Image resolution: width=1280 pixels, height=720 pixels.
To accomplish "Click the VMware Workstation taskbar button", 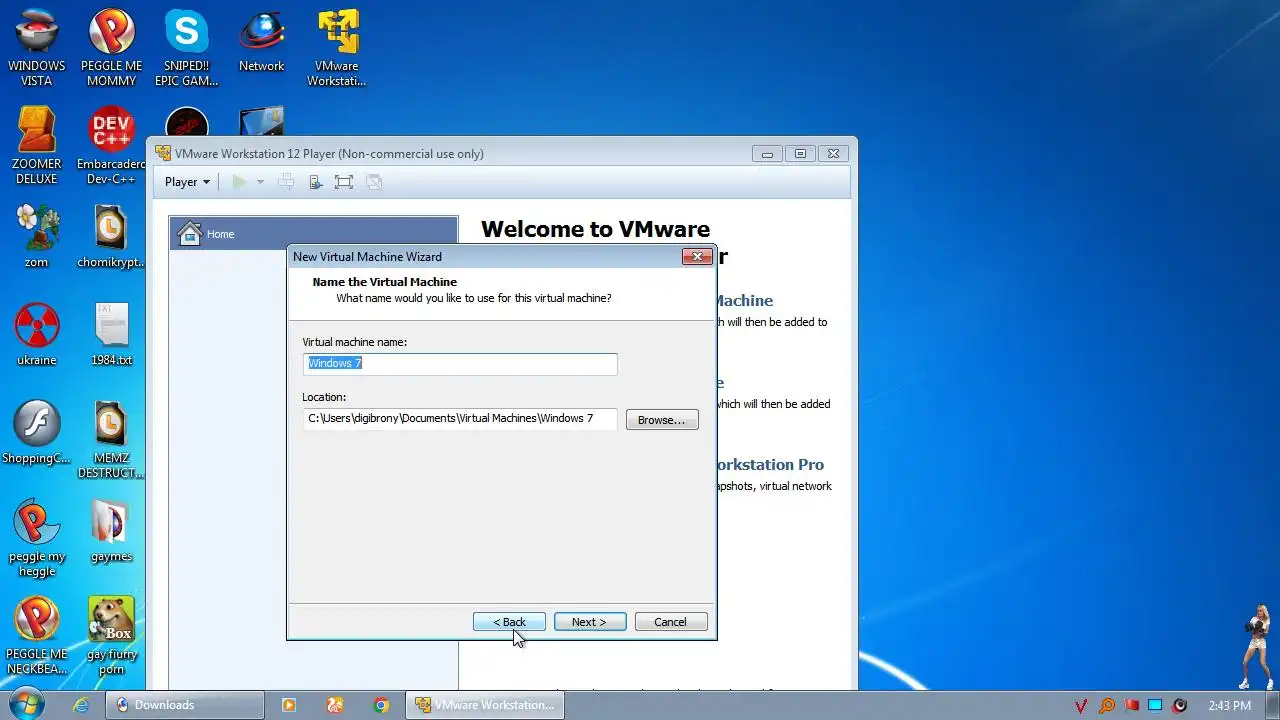I will (x=484, y=705).
